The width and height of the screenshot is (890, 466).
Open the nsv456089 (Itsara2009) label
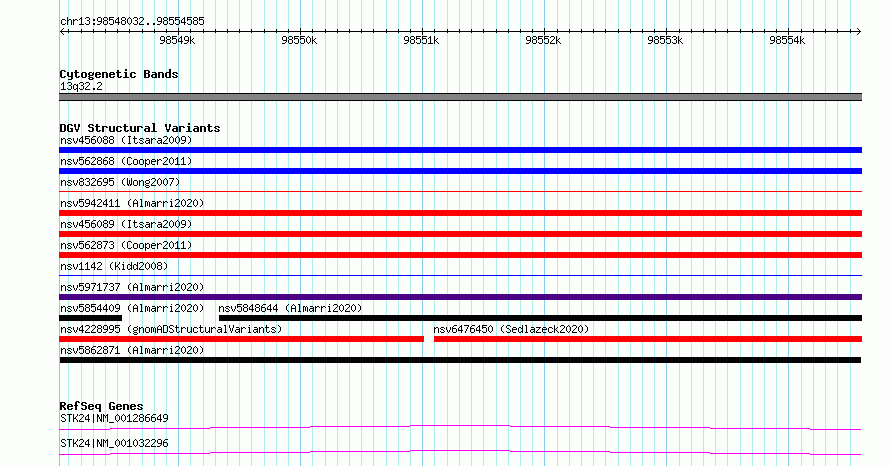click(x=126, y=224)
